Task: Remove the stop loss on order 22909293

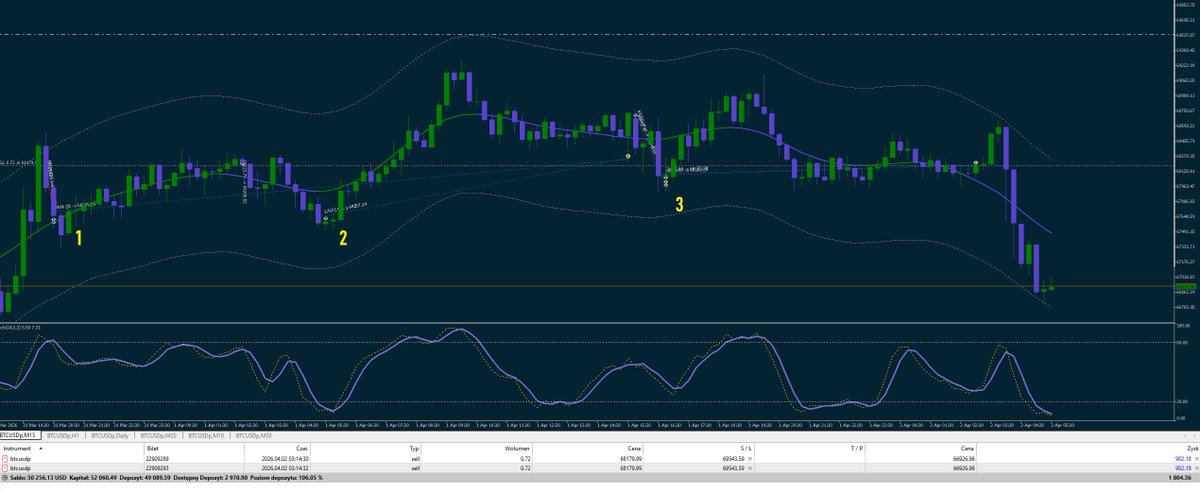Action: pos(749,467)
